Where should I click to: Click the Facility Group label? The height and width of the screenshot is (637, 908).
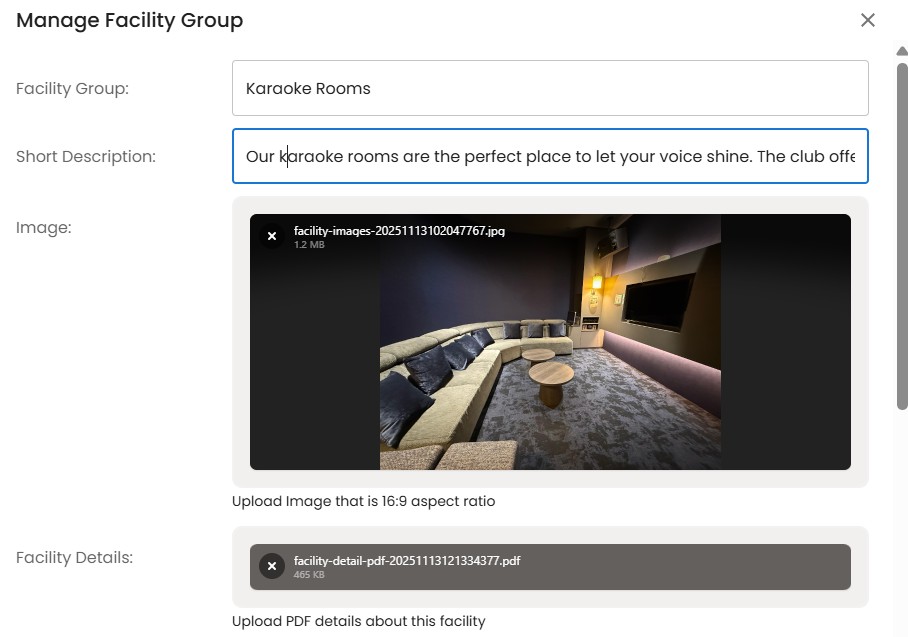click(72, 88)
